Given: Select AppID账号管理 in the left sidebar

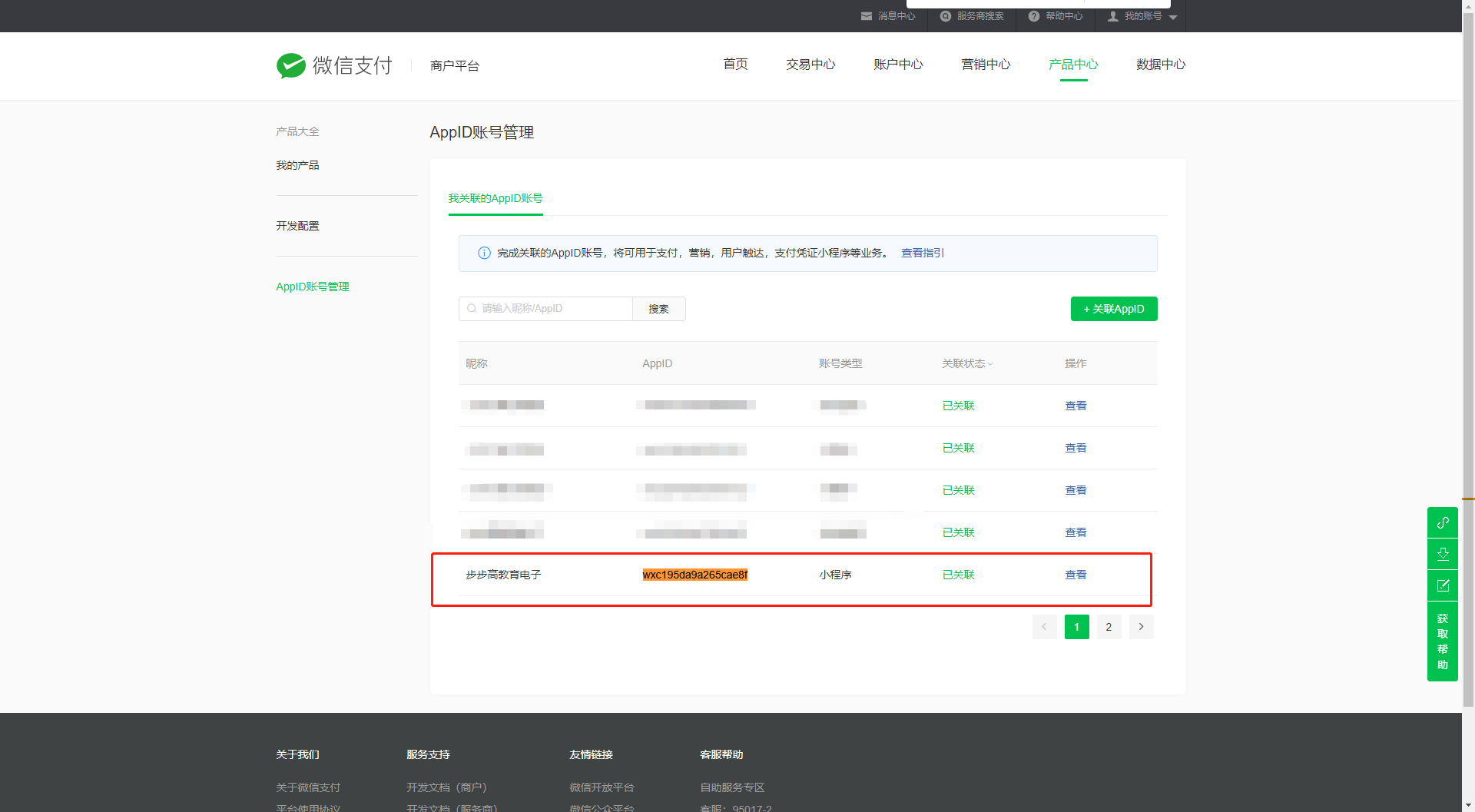Looking at the screenshot, I should [313, 287].
